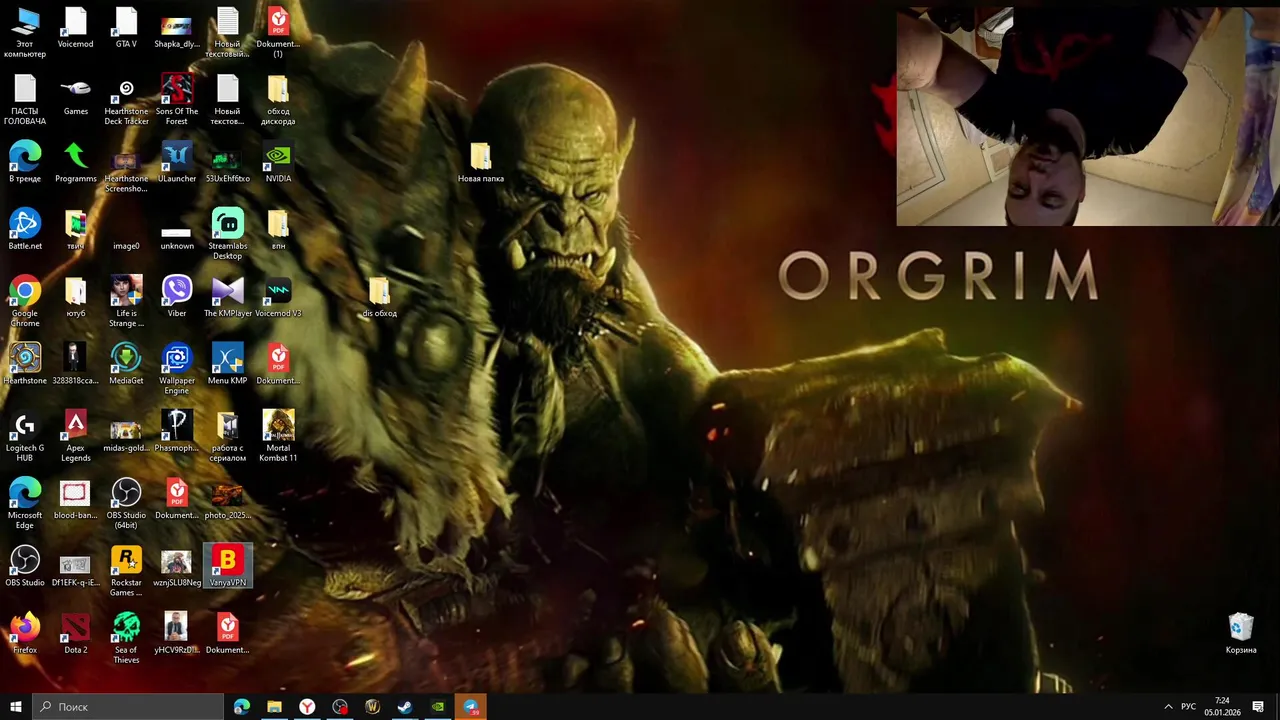This screenshot has width=1280, height=720.
Task: Select the работа с сериалом icon
Action: [227, 436]
